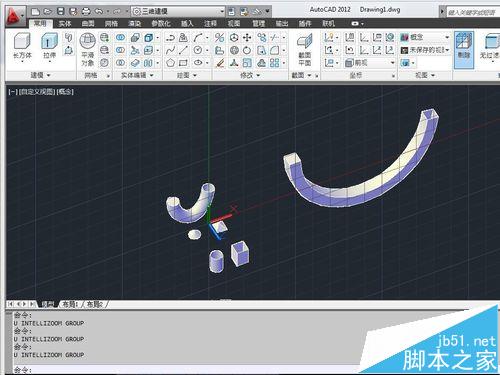Switch to the 注释 ribbon tab
This screenshot has width=500, height=375.
210,23
